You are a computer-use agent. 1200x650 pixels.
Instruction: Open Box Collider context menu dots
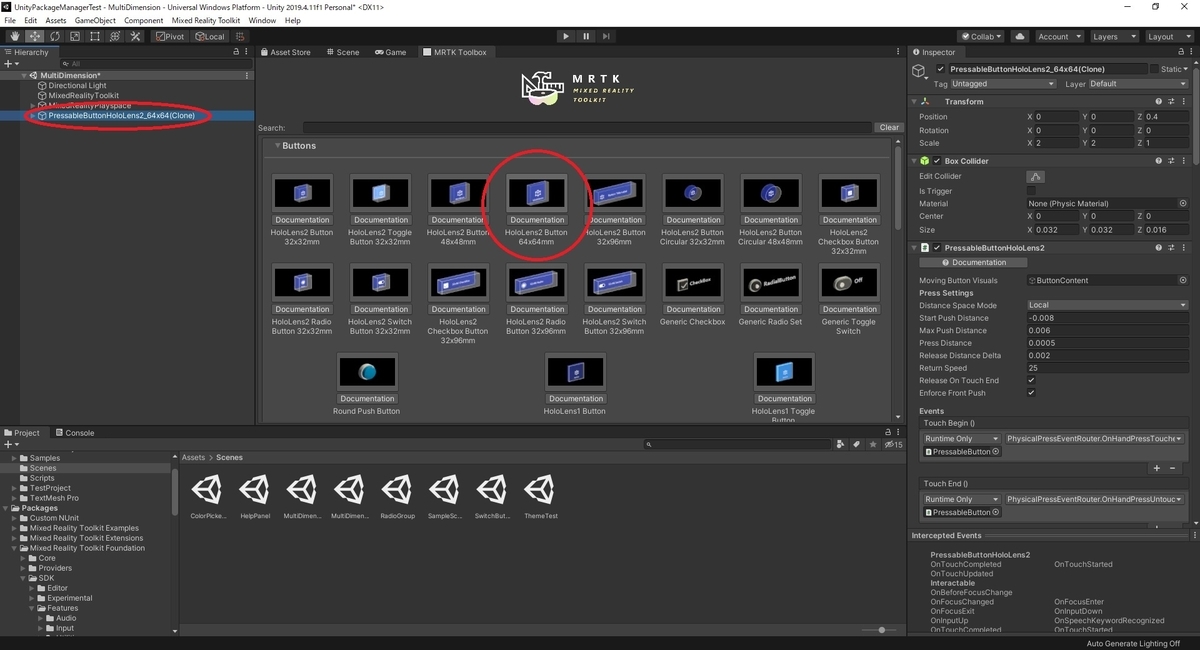point(1184,160)
